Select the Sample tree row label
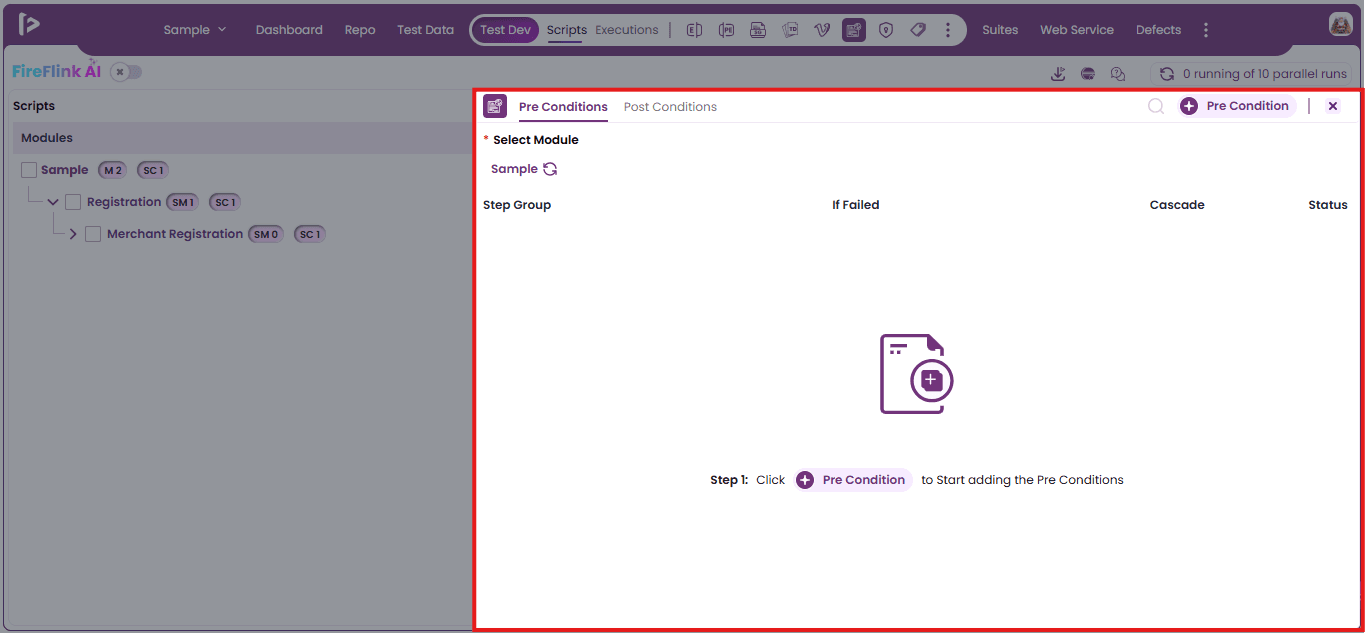The height and width of the screenshot is (633, 1365). click(x=64, y=170)
